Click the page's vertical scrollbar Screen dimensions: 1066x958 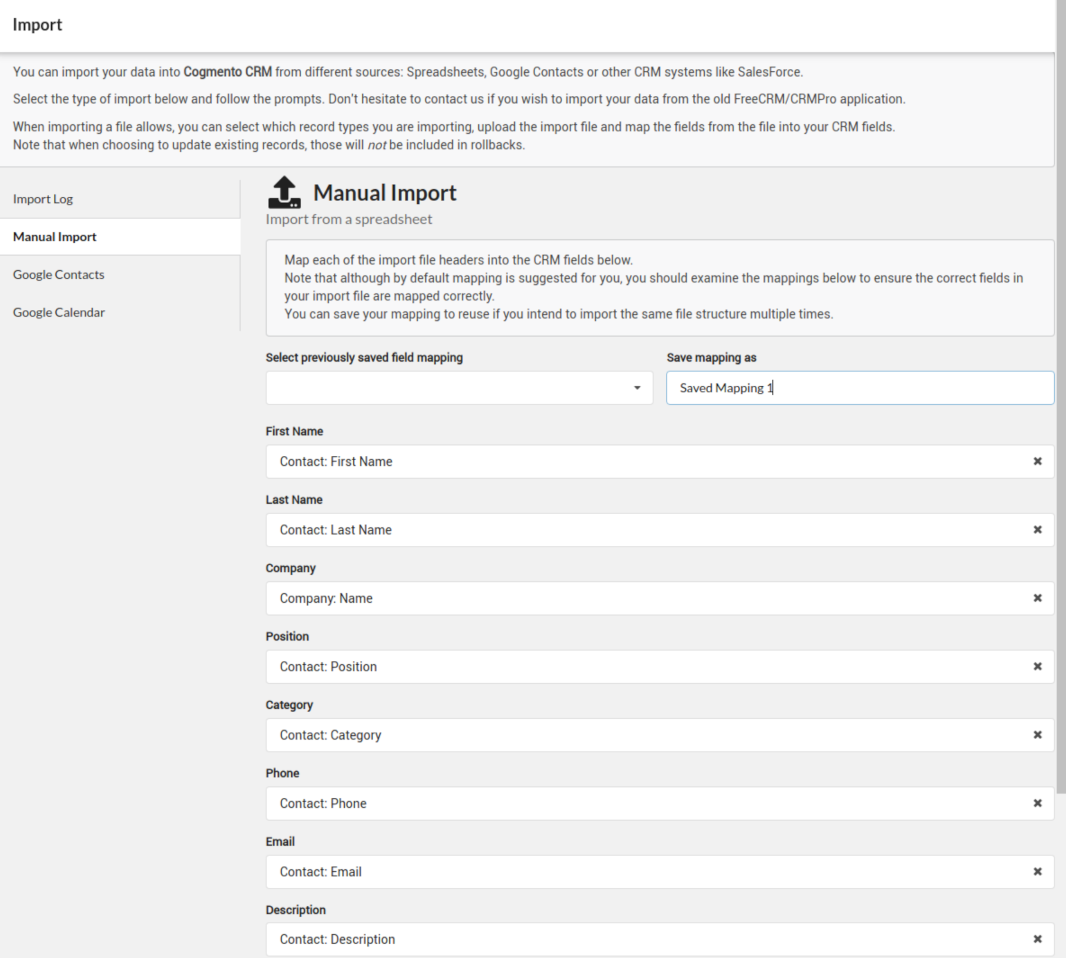[x=1060, y=400]
